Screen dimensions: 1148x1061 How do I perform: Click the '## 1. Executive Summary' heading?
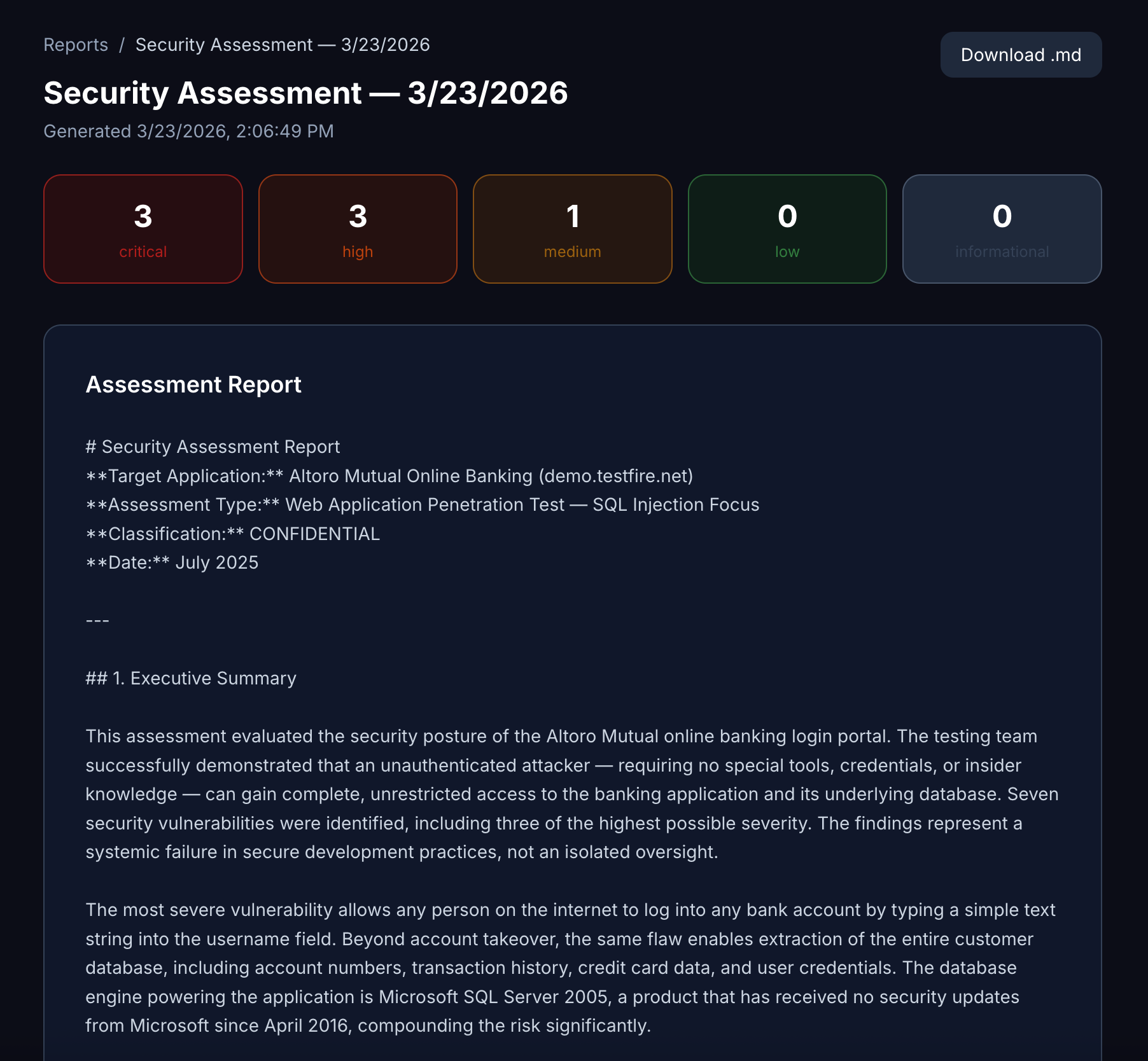pos(191,679)
